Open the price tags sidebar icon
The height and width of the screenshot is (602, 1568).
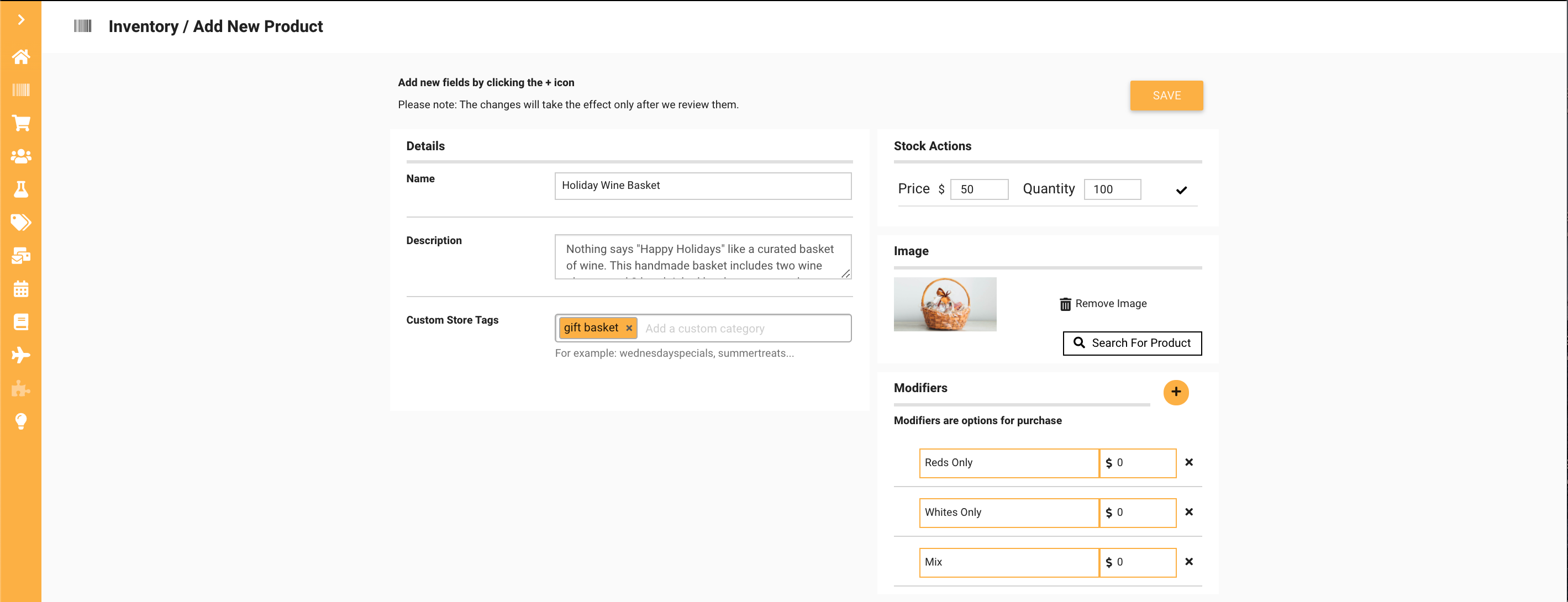20,222
